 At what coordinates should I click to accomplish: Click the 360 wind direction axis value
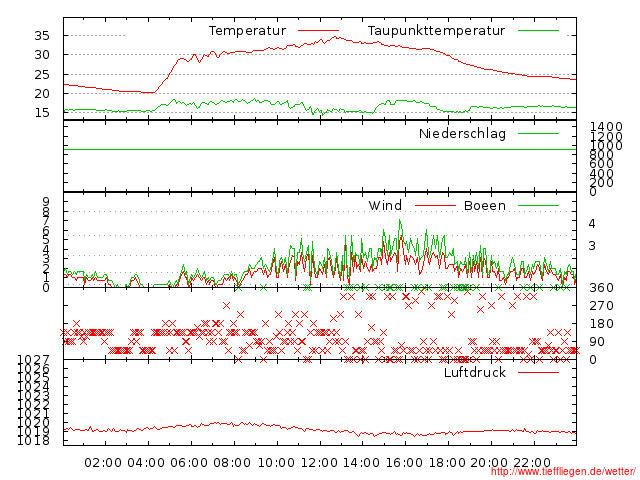[x=601, y=288]
